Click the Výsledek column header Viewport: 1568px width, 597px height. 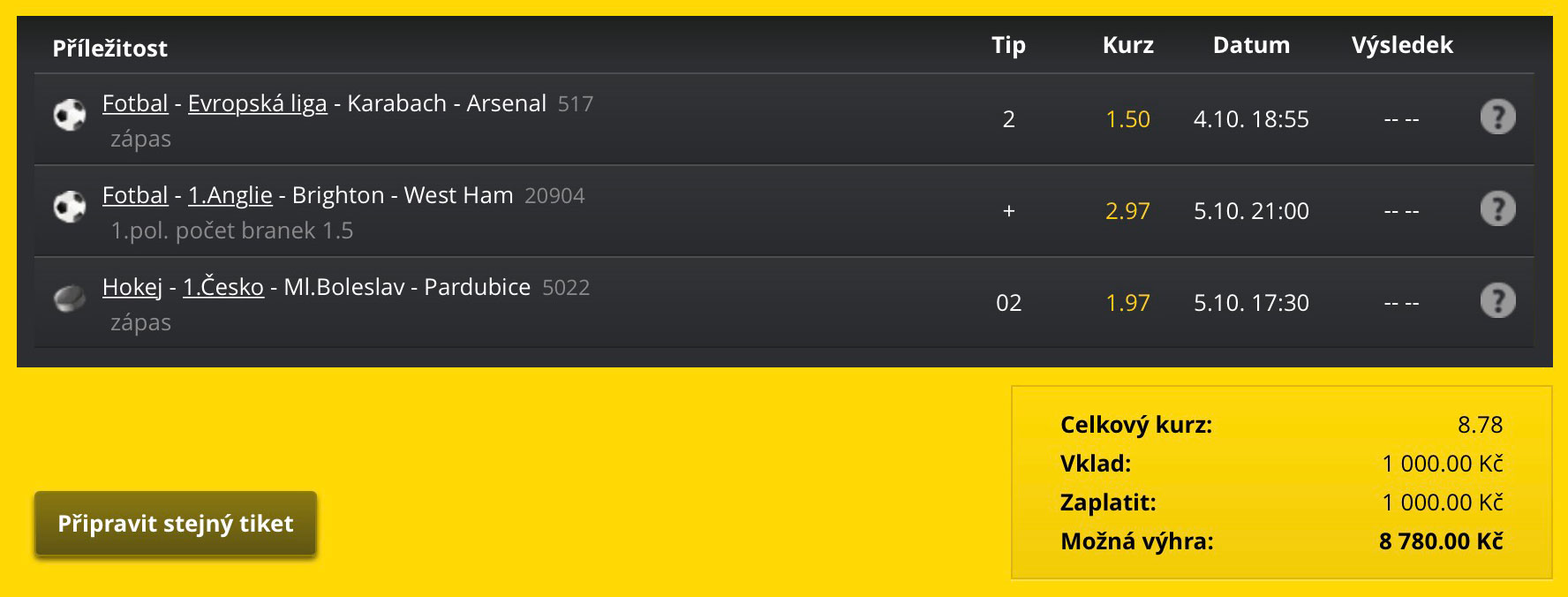[1402, 45]
